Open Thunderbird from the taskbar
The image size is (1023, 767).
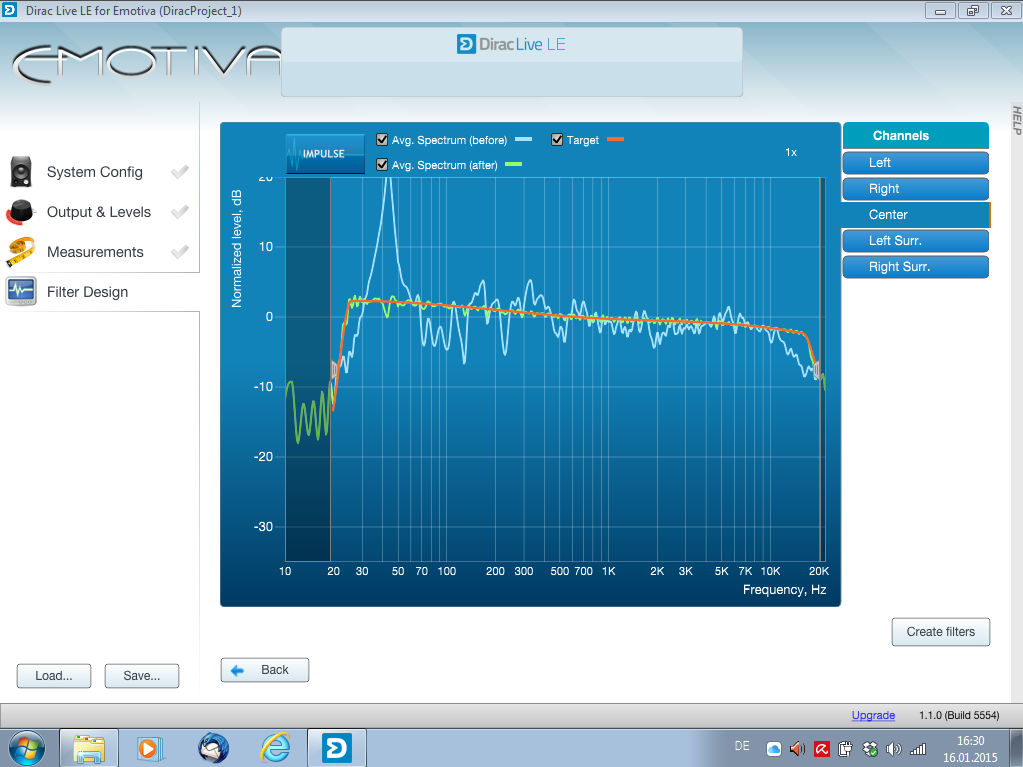point(213,747)
